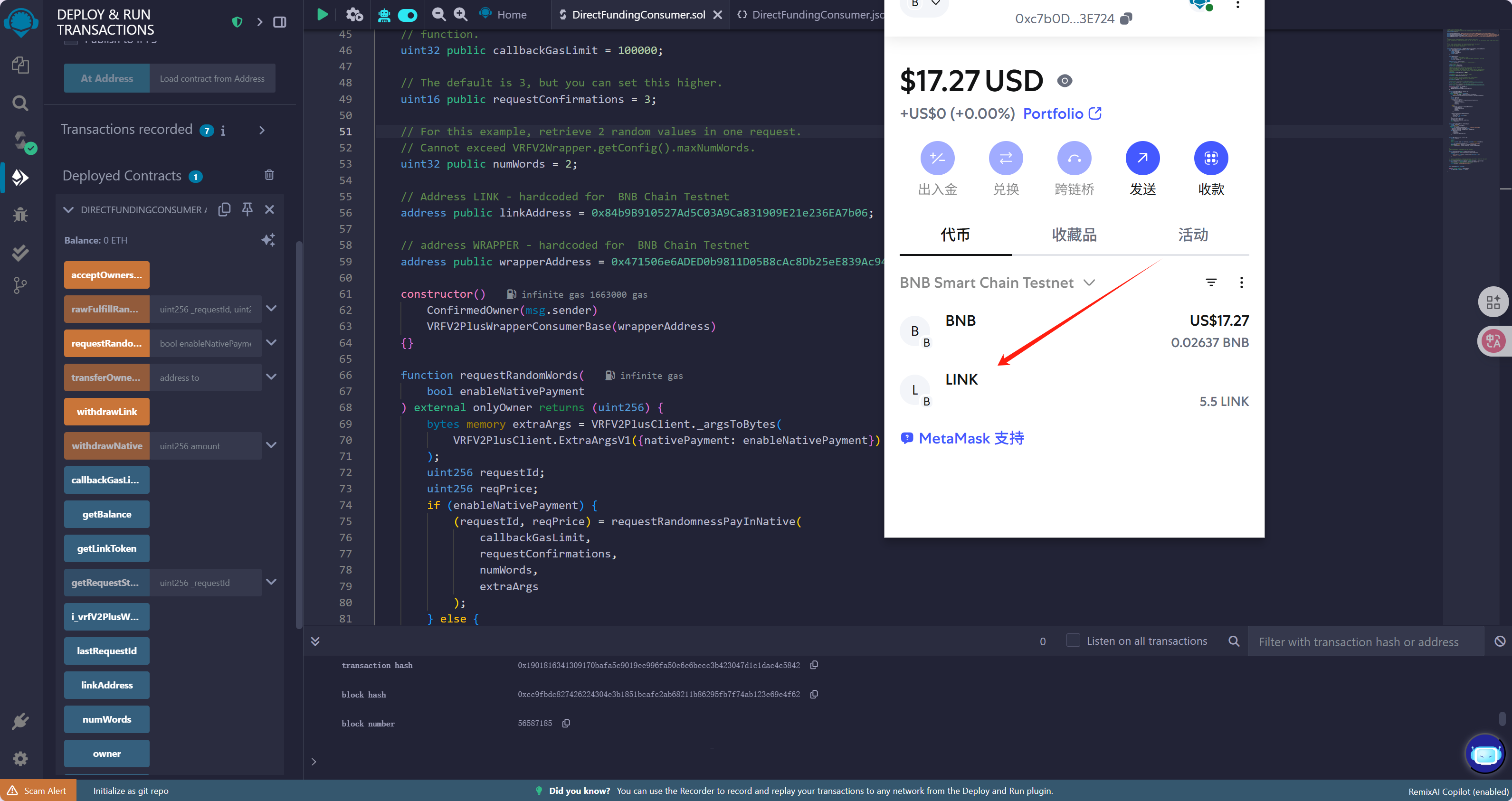
Task: Select the MetaMask 代币 tokens tab
Action: tap(955, 236)
